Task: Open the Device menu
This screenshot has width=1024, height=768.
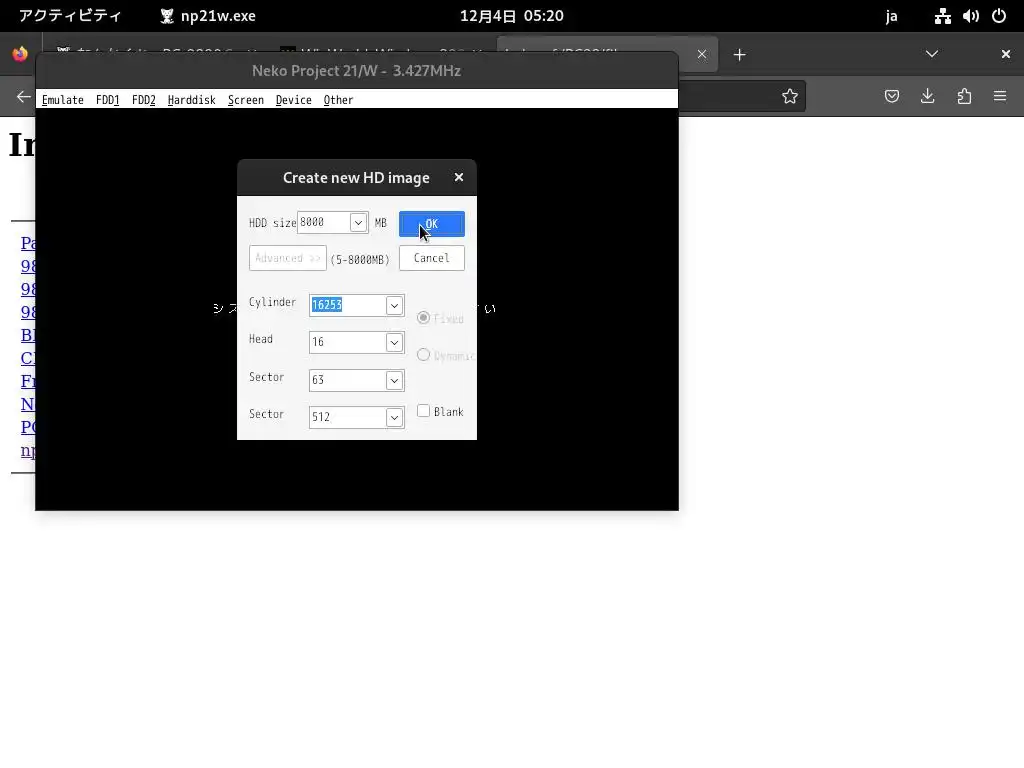Action: click(293, 100)
